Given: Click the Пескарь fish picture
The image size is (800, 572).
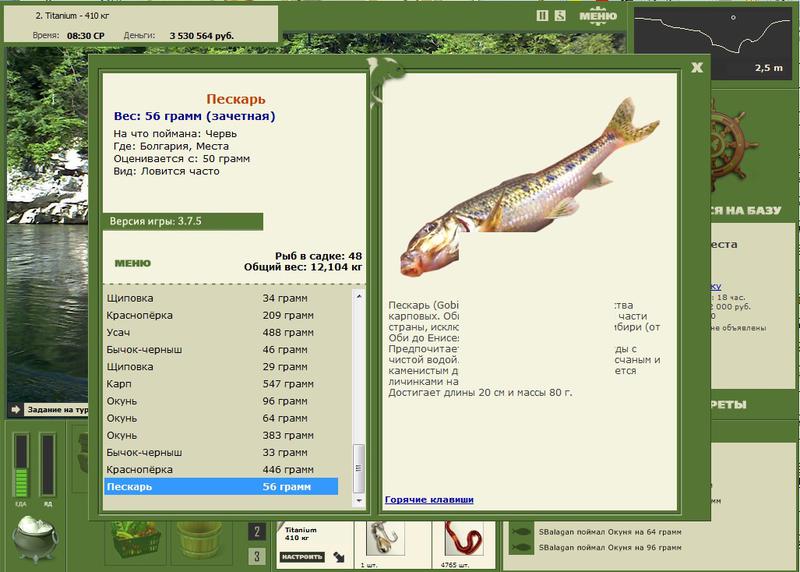Looking at the screenshot, I should click(530, 188).
